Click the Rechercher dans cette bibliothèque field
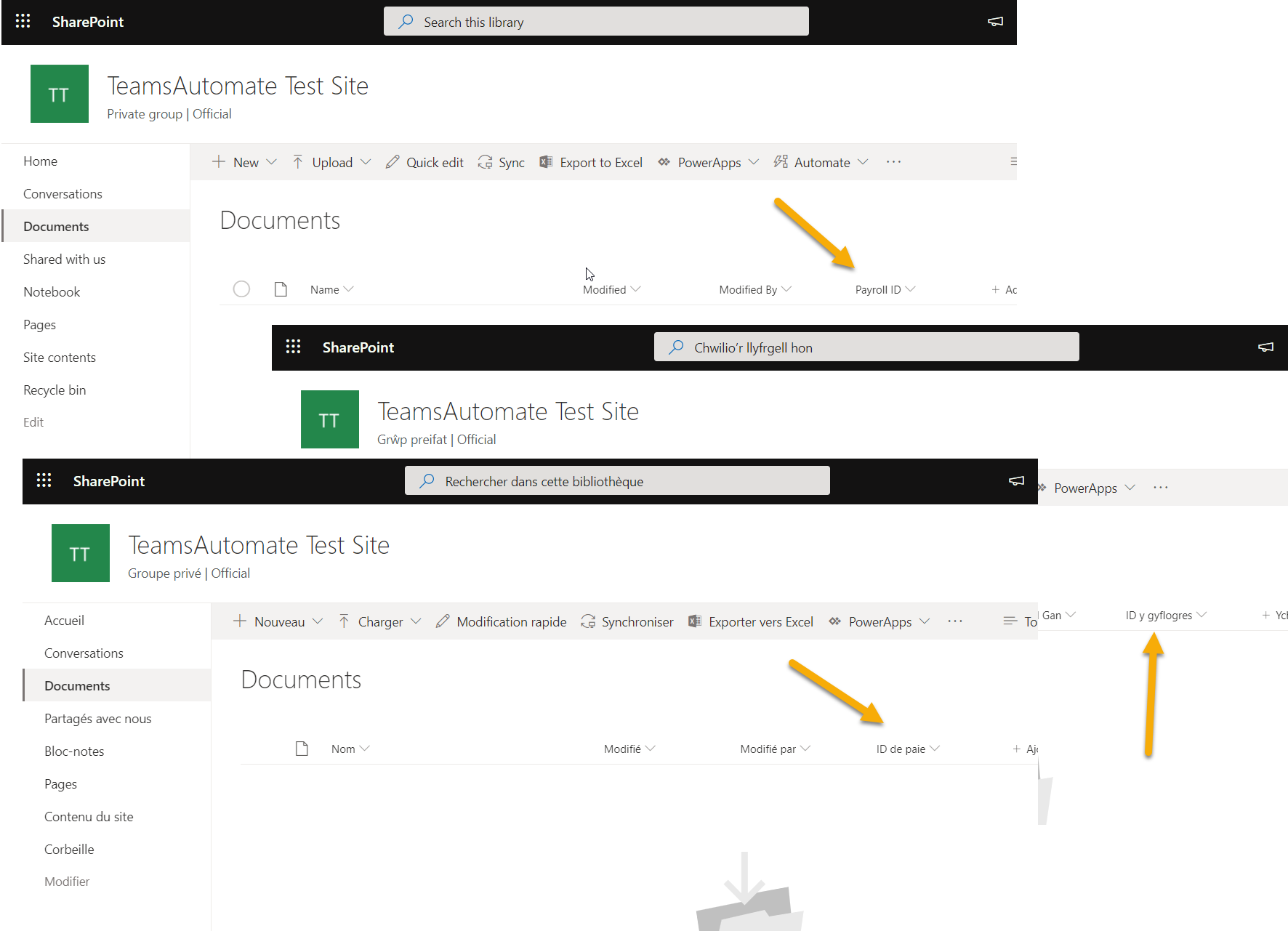 pyautogui.click(x=617, y=481)
